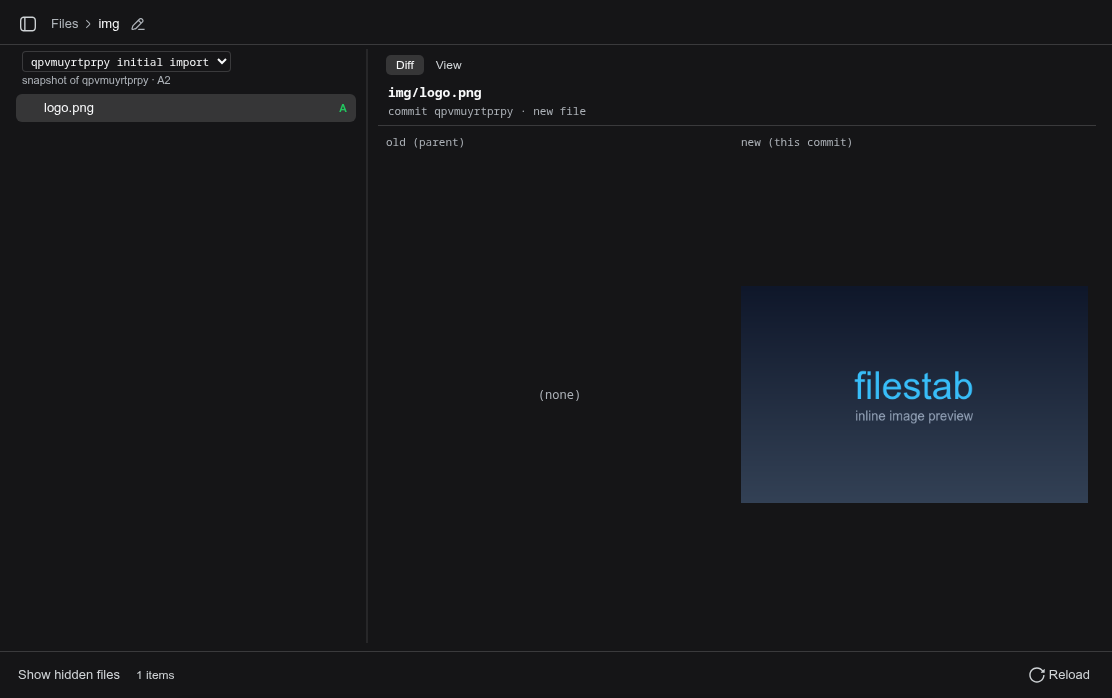Image resolution: width=1112 pixels, height=698 pixels.
Task: Click the old (parent) column header
Action: 425,142
